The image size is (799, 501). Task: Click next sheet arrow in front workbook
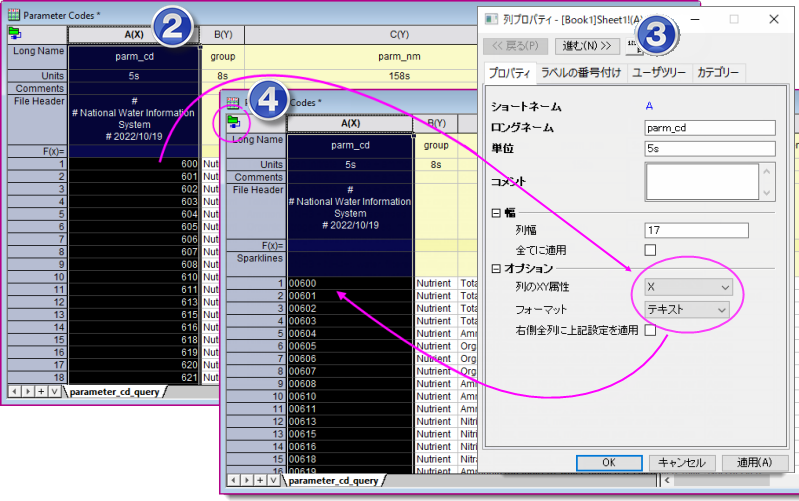tap(247, 480)
